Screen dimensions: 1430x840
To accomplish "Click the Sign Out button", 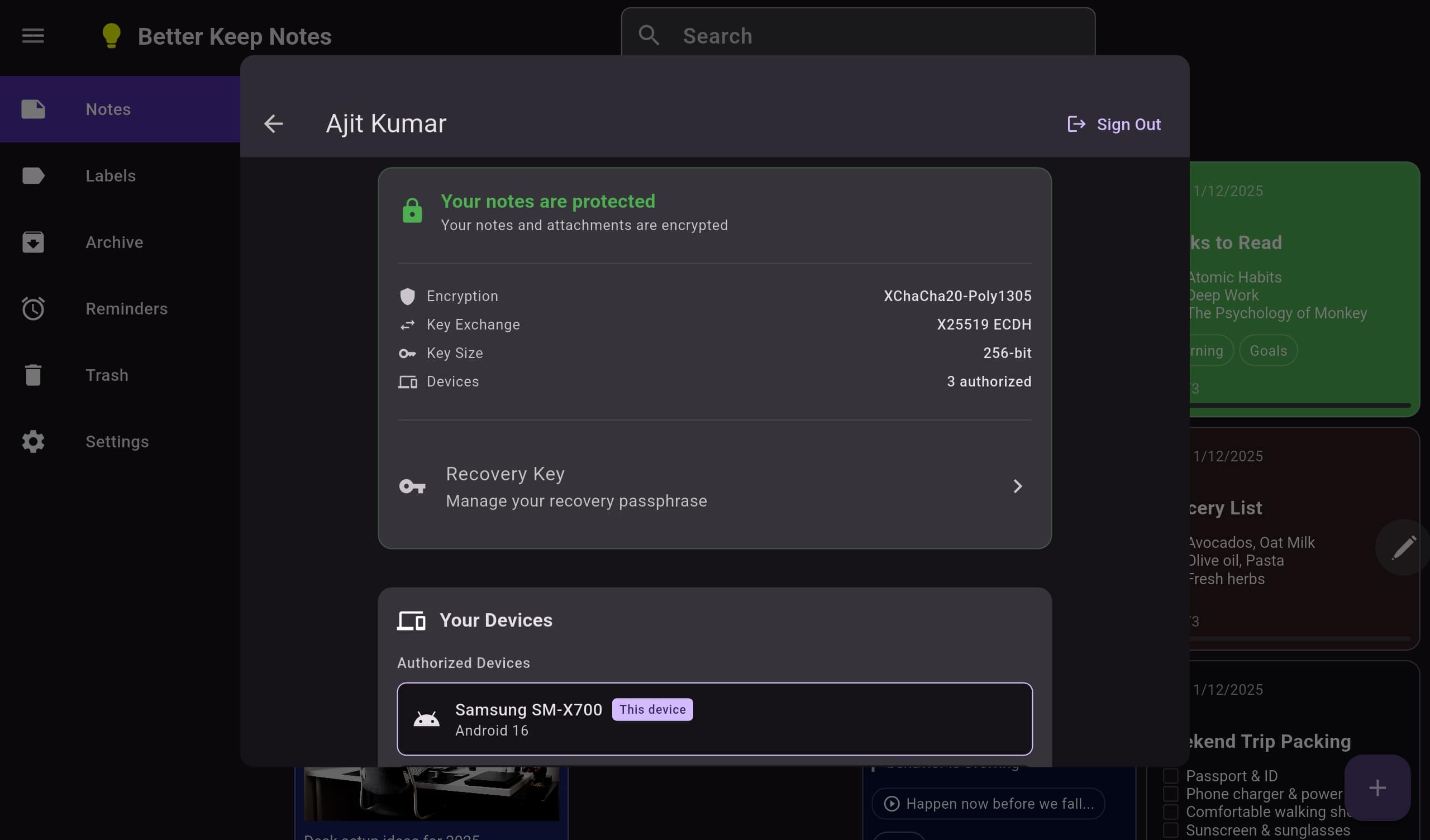I will [x=1113, y=125].
